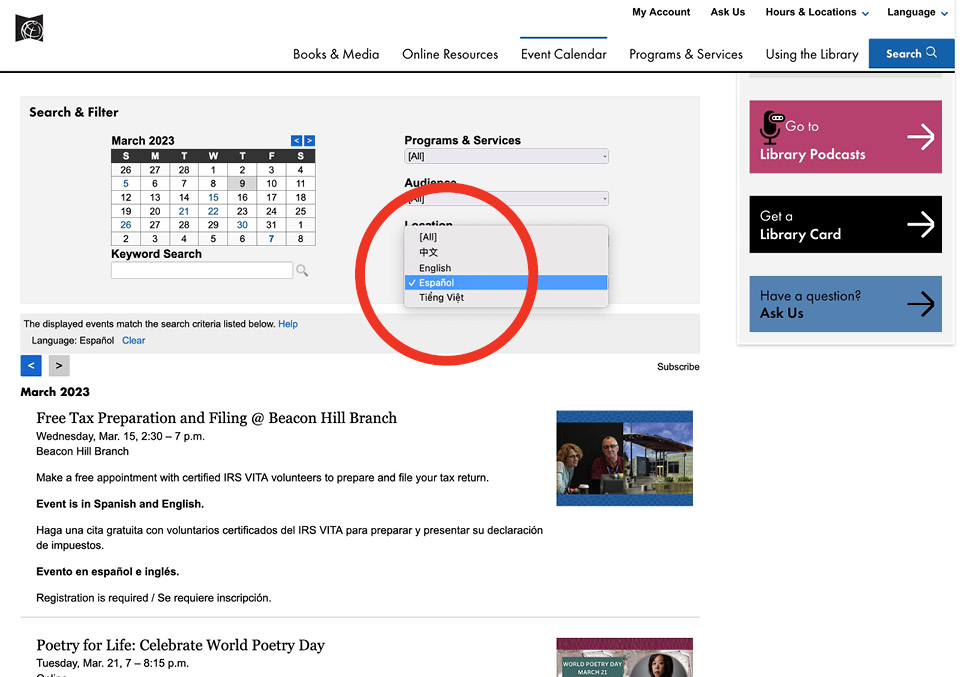Switch to the Event Calendar tab
966x677 pixels.
(563, 53)
